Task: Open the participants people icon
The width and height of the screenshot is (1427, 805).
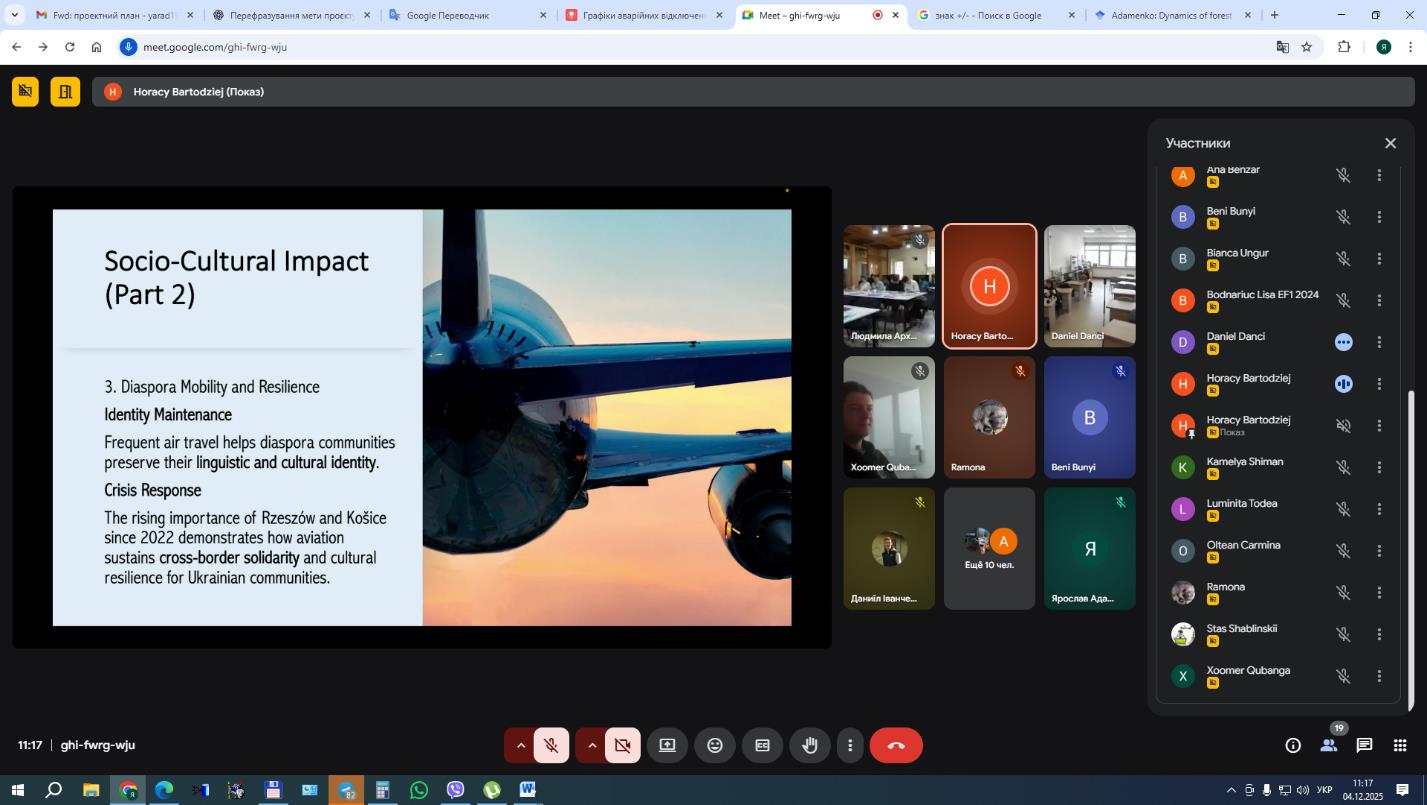Action: pos(1328,745)
